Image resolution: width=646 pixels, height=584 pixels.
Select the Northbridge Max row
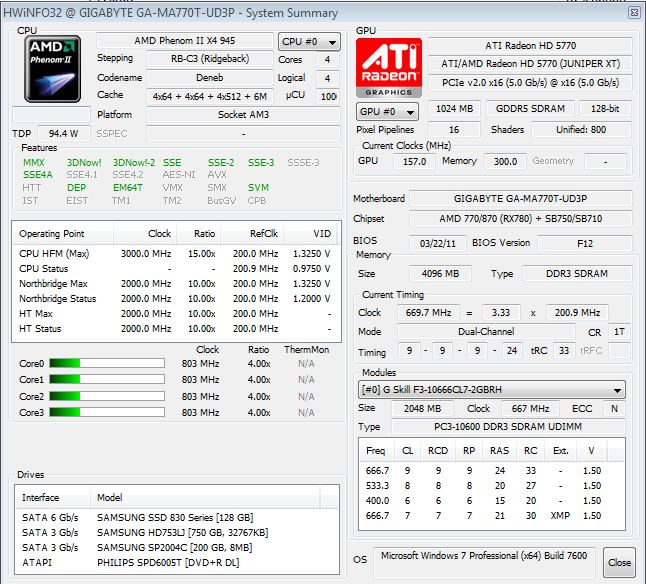tap(176, 284)
